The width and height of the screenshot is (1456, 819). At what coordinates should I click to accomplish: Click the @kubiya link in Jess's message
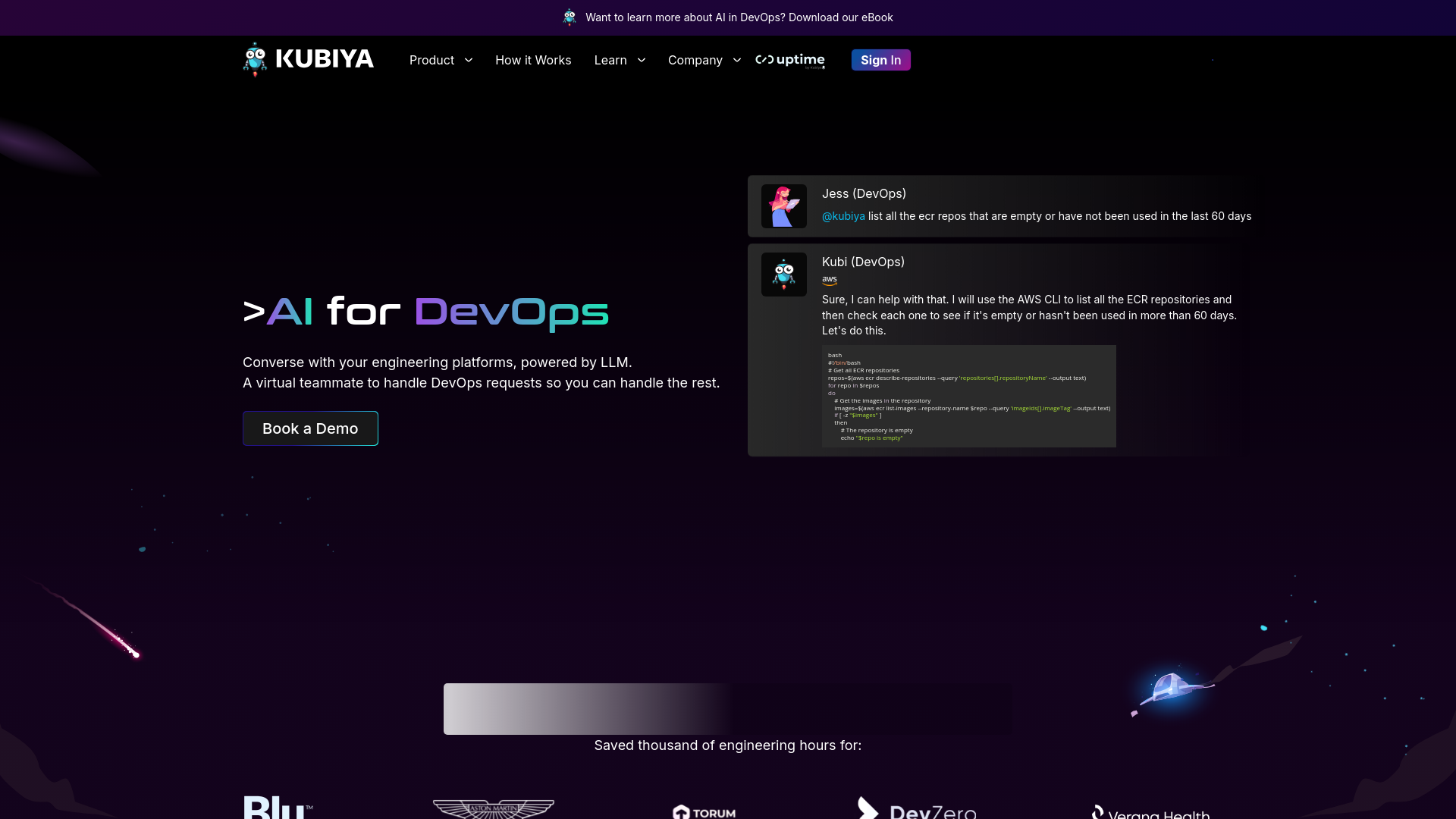[843, 216]
